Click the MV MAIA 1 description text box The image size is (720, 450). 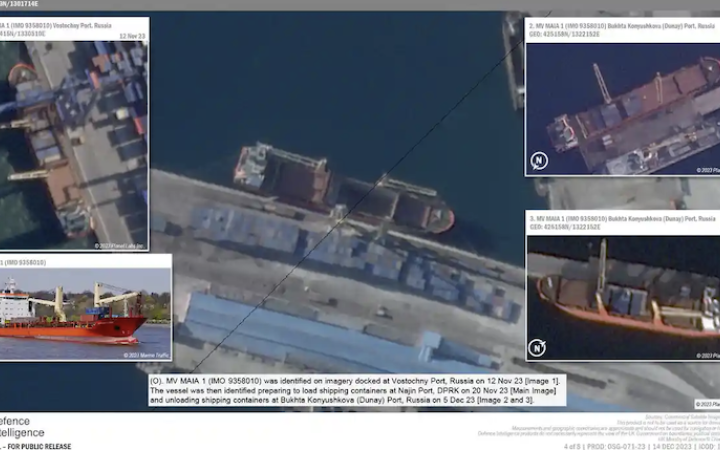pos(357,390)
